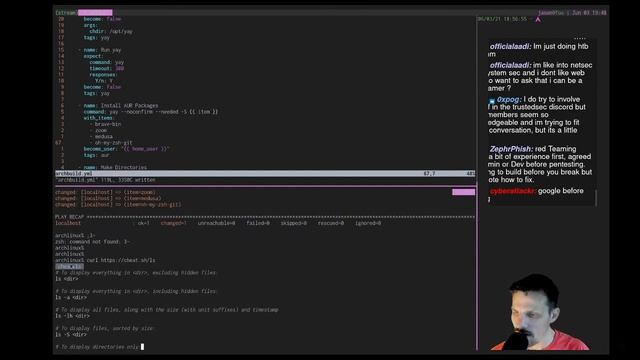Click username ZephrPhish in chat
The height and width of the screenshot is (360, 640).
coord(511,149)
